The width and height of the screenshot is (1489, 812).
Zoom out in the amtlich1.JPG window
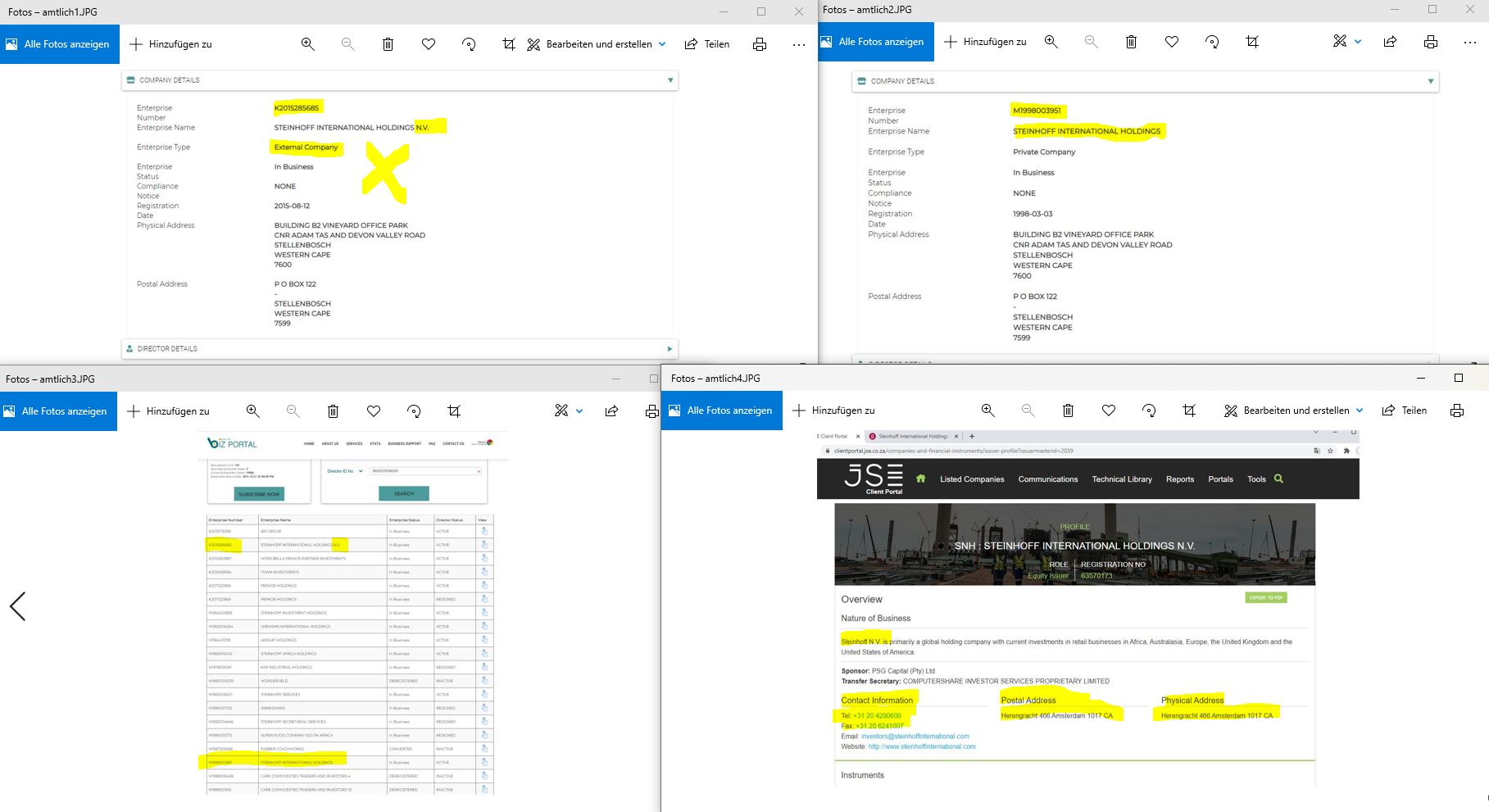pyautogui.click(x=348, y=44)
